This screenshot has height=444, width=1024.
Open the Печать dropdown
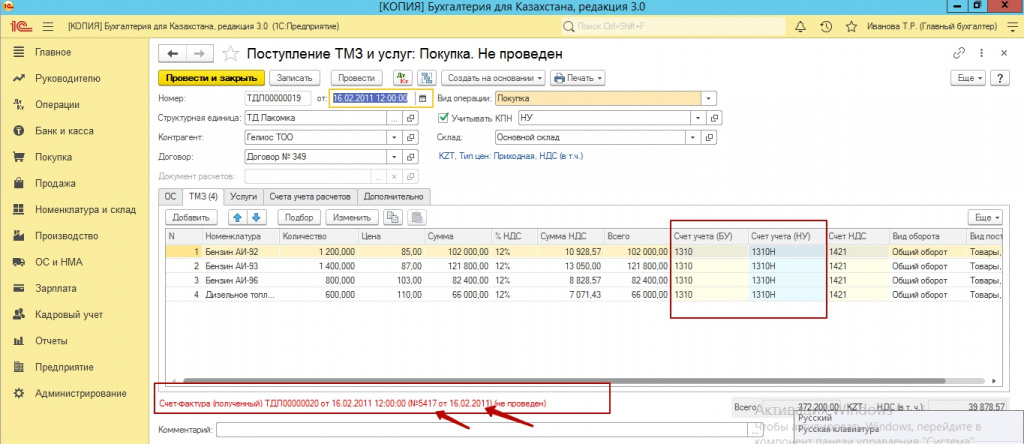tap(578, 78)
